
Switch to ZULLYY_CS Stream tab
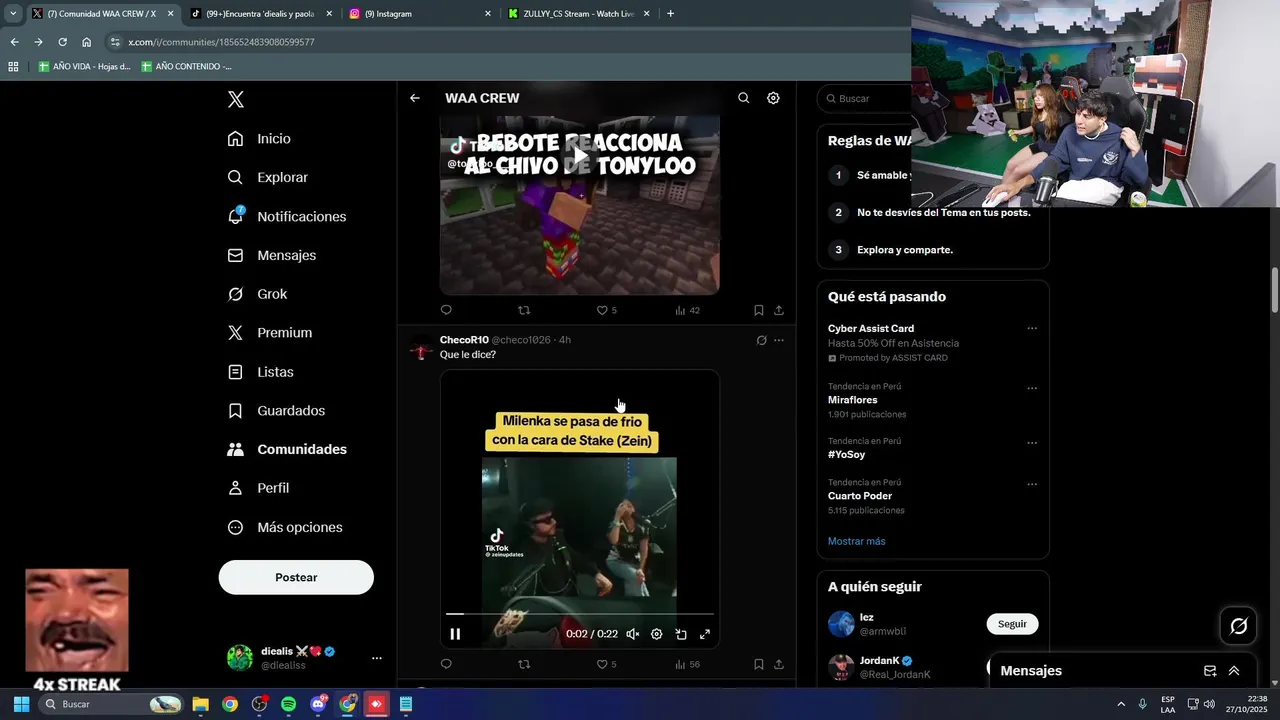578,14
